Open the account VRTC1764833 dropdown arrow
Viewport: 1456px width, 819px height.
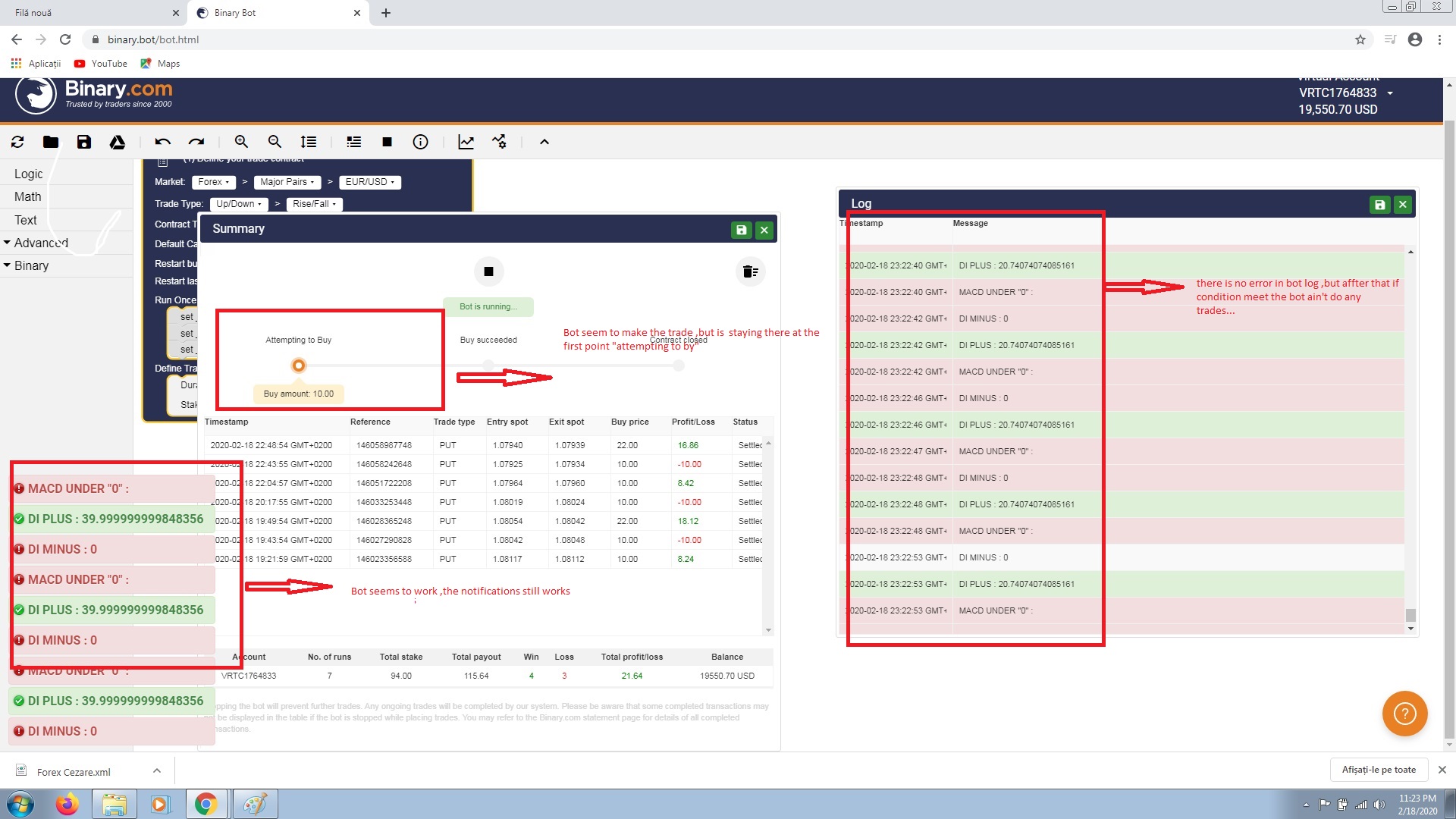[x=1390, y=93]
